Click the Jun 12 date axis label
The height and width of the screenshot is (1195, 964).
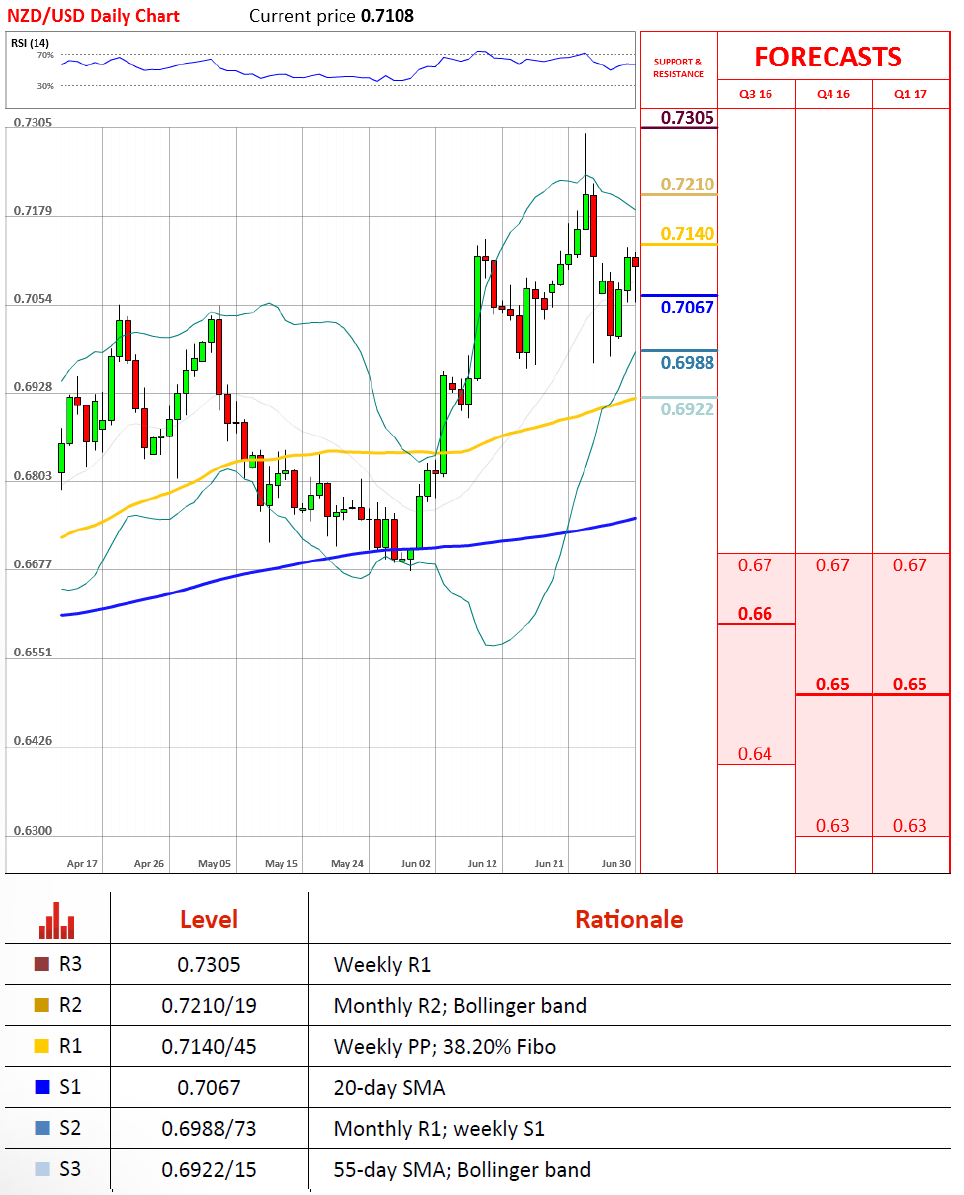482,863
